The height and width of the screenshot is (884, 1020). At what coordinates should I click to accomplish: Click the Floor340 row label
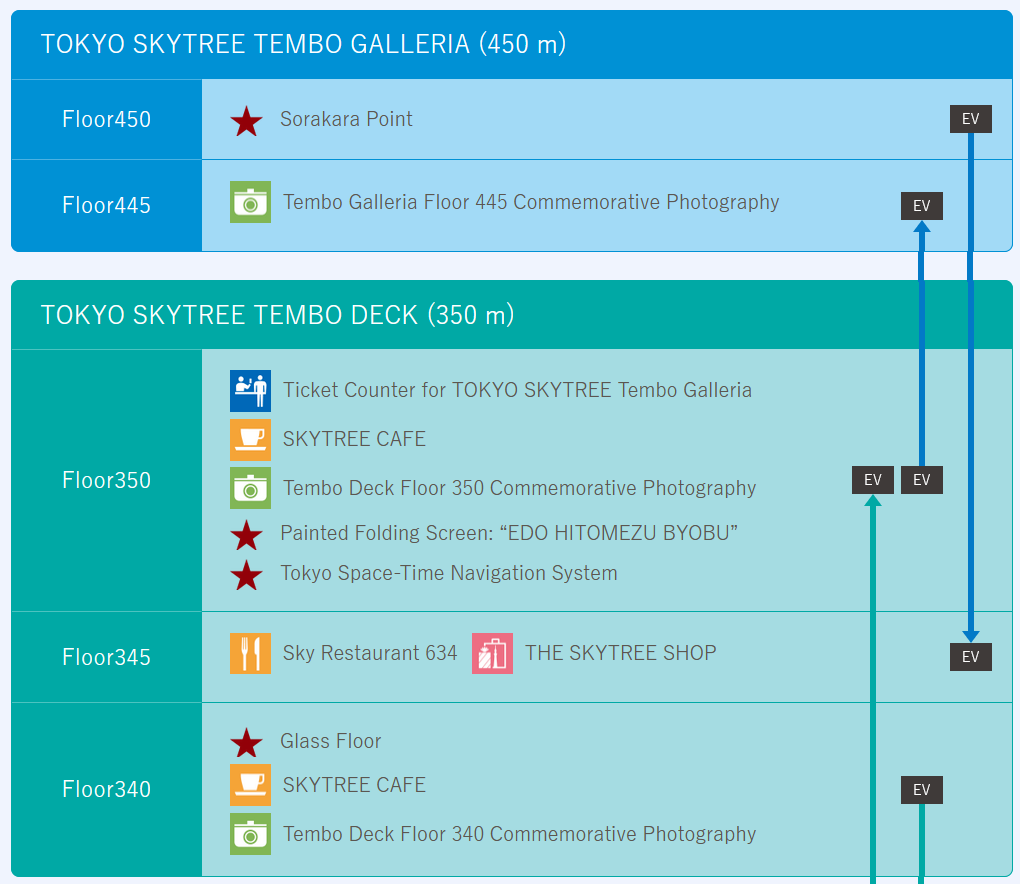pyautogui.click(x=107, y=790)
